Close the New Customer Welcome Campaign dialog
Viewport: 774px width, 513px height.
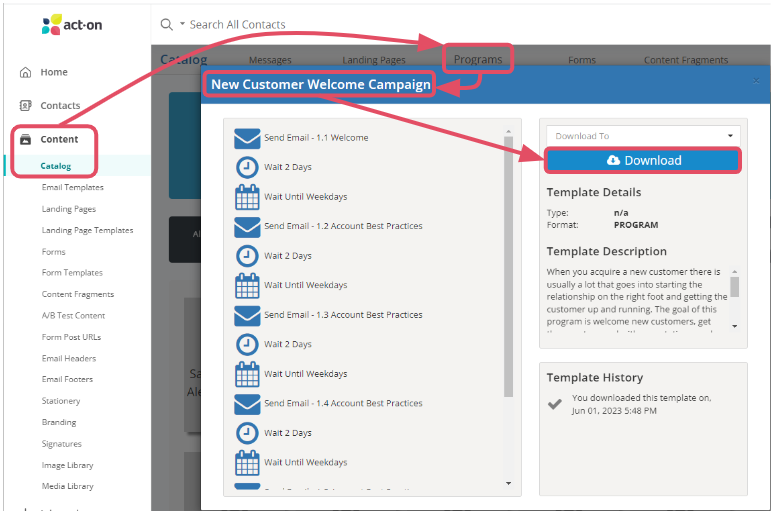point(756,81)
